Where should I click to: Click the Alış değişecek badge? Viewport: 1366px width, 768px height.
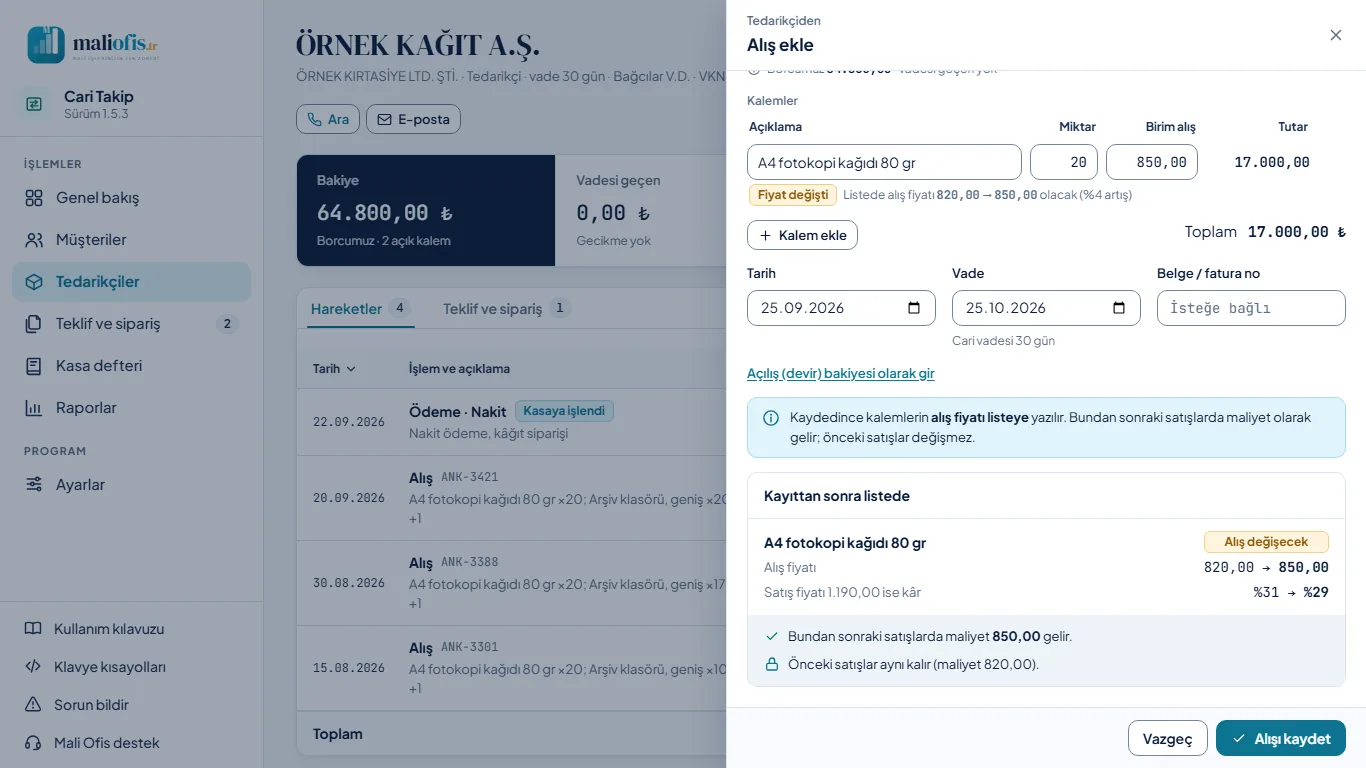(1266, 542)
